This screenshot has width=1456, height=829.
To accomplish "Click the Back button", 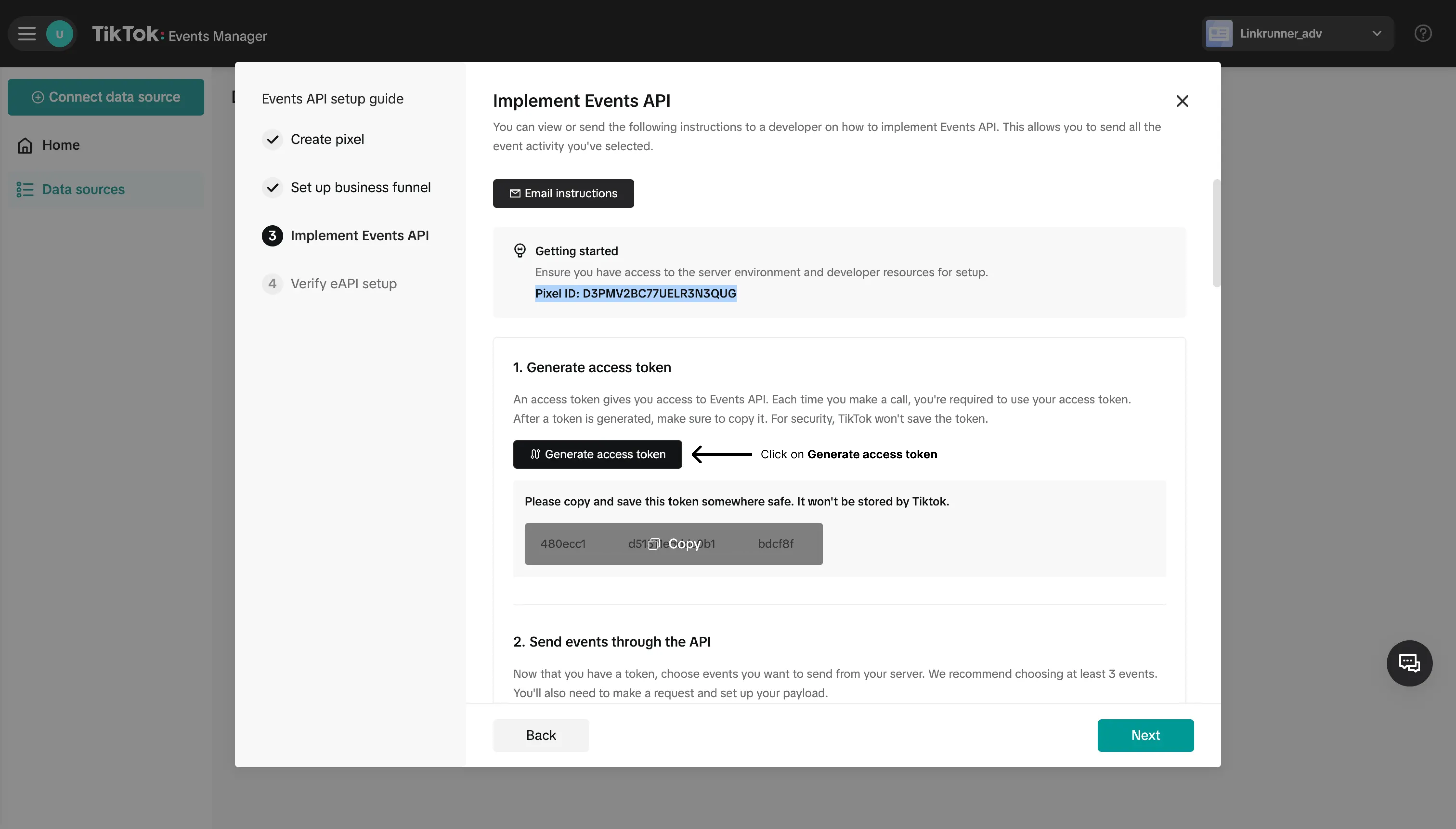I will point(541,735).
